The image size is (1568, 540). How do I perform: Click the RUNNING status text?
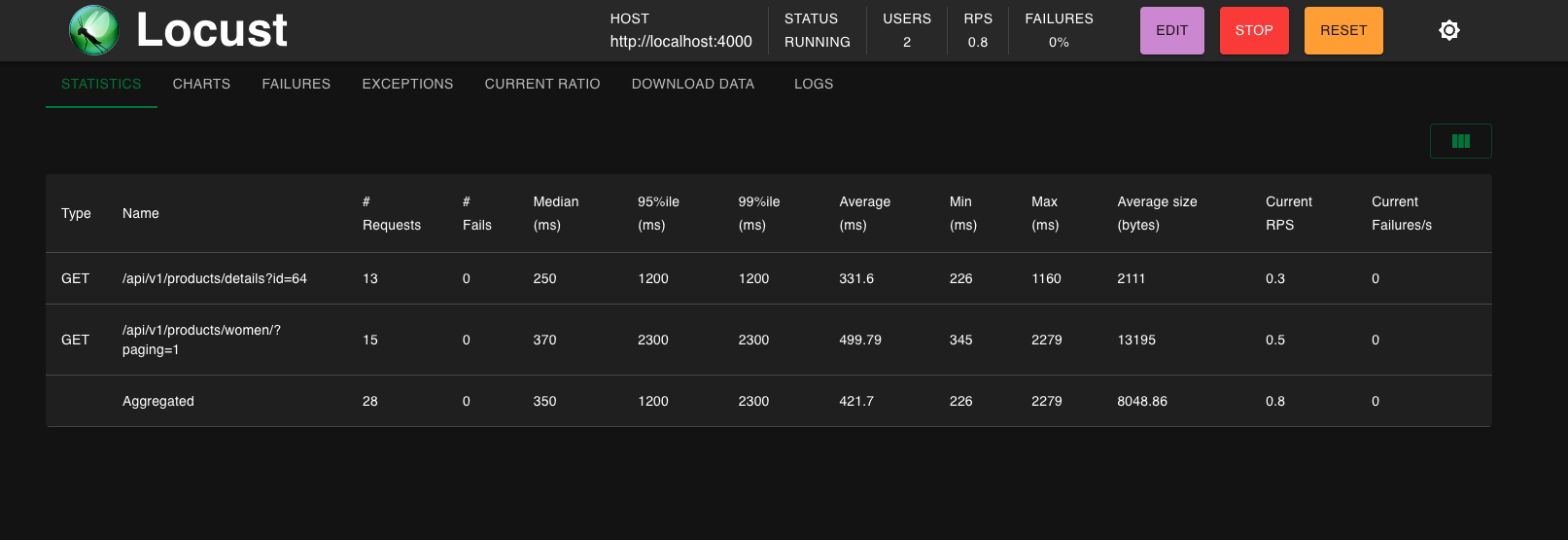coord(818,42)
